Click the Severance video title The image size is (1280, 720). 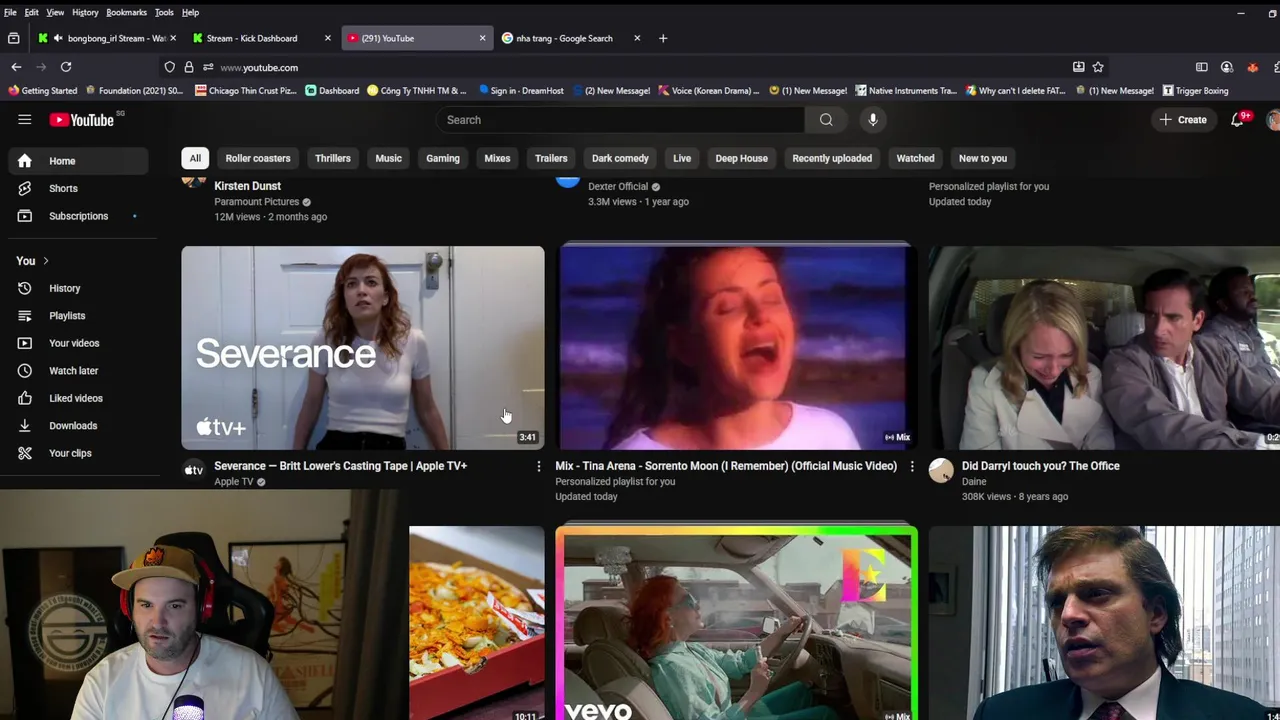coord(340,466)
